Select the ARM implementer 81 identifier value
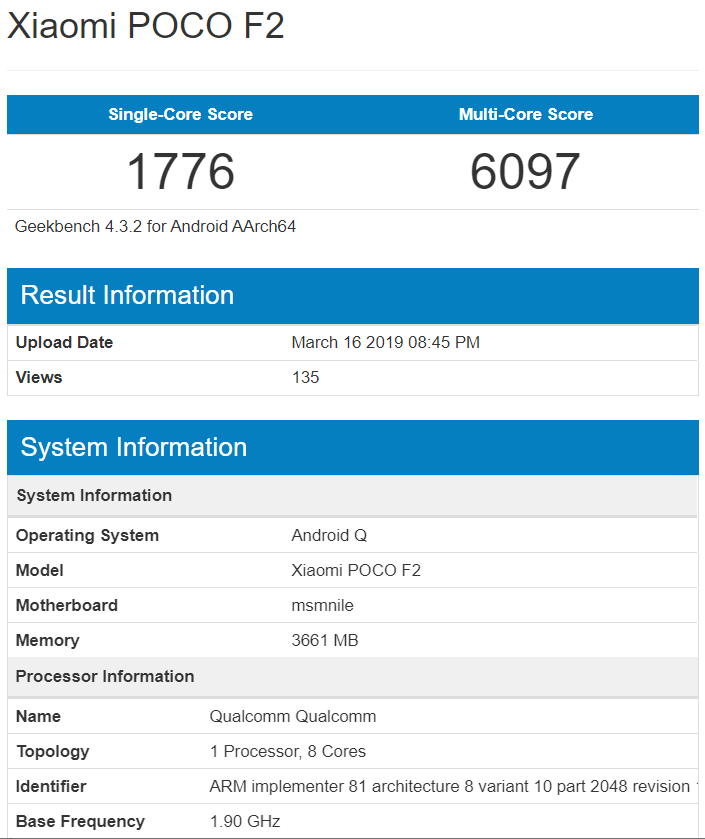705x839 pixels. (454, 787)
